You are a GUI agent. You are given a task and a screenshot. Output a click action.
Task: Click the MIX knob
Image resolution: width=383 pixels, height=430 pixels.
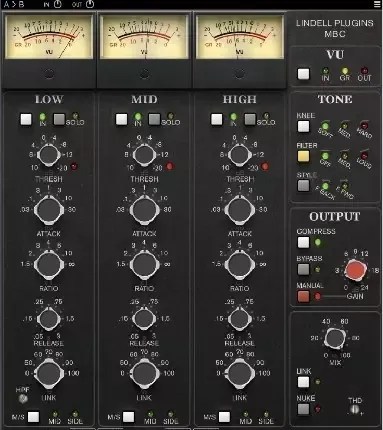coord(335,338)
